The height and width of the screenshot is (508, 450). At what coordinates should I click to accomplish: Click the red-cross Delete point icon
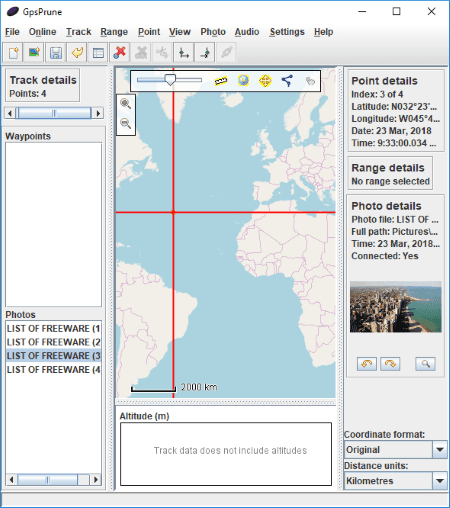[119, 53]
